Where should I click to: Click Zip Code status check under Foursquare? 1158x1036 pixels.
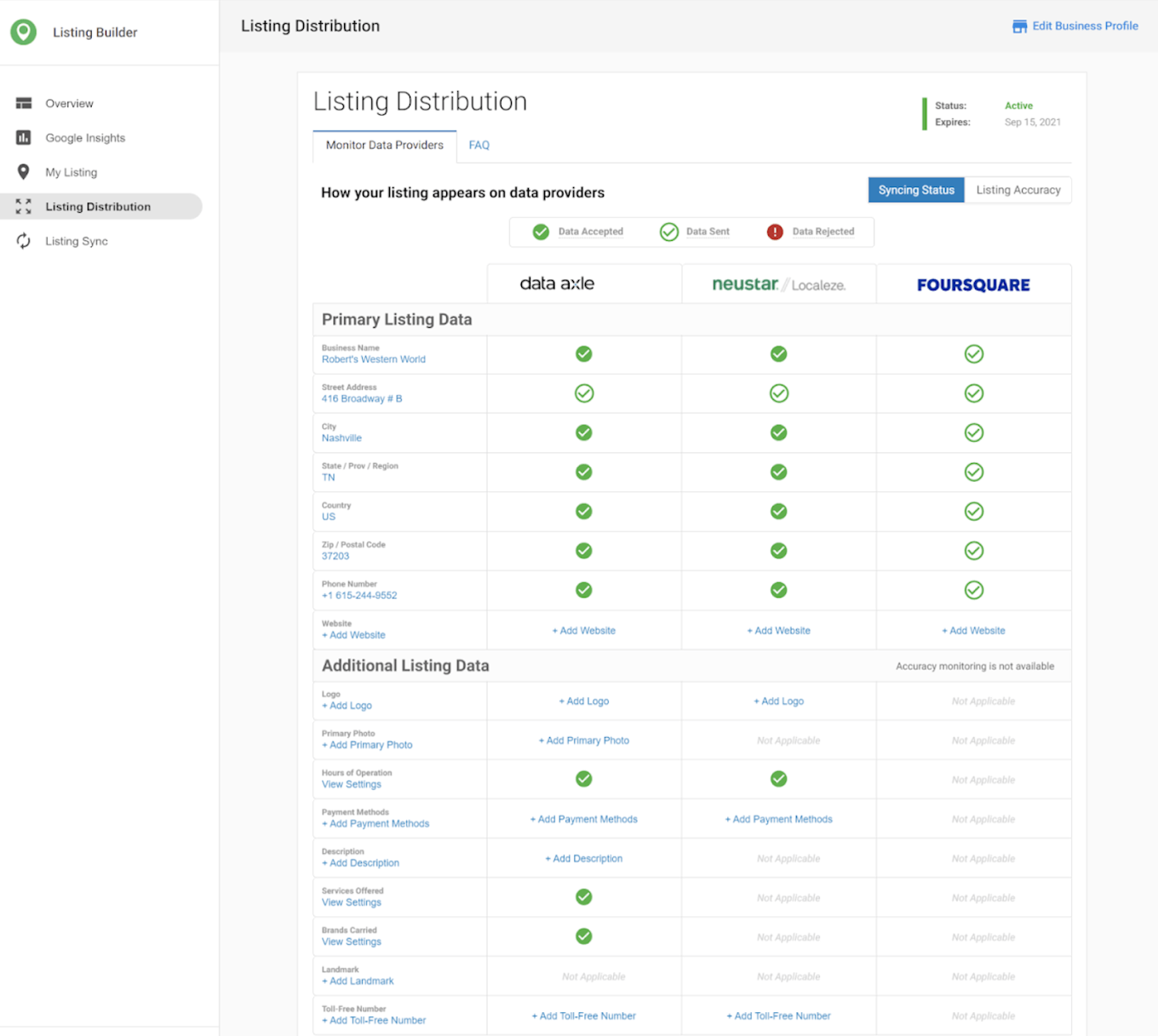[974, 551]
